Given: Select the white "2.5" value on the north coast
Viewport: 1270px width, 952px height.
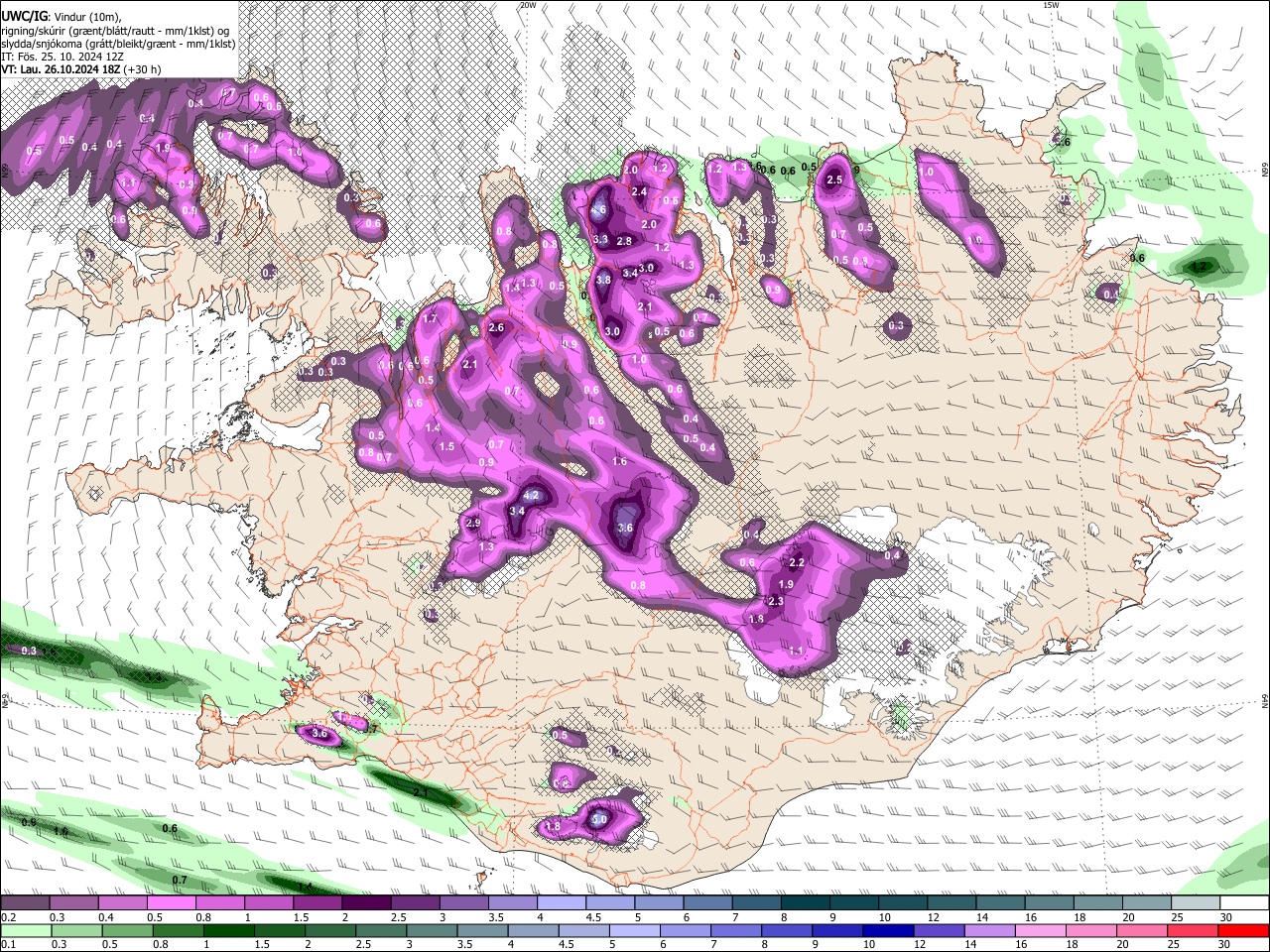Looking at the screenshot, I should (x=834, y=179).
